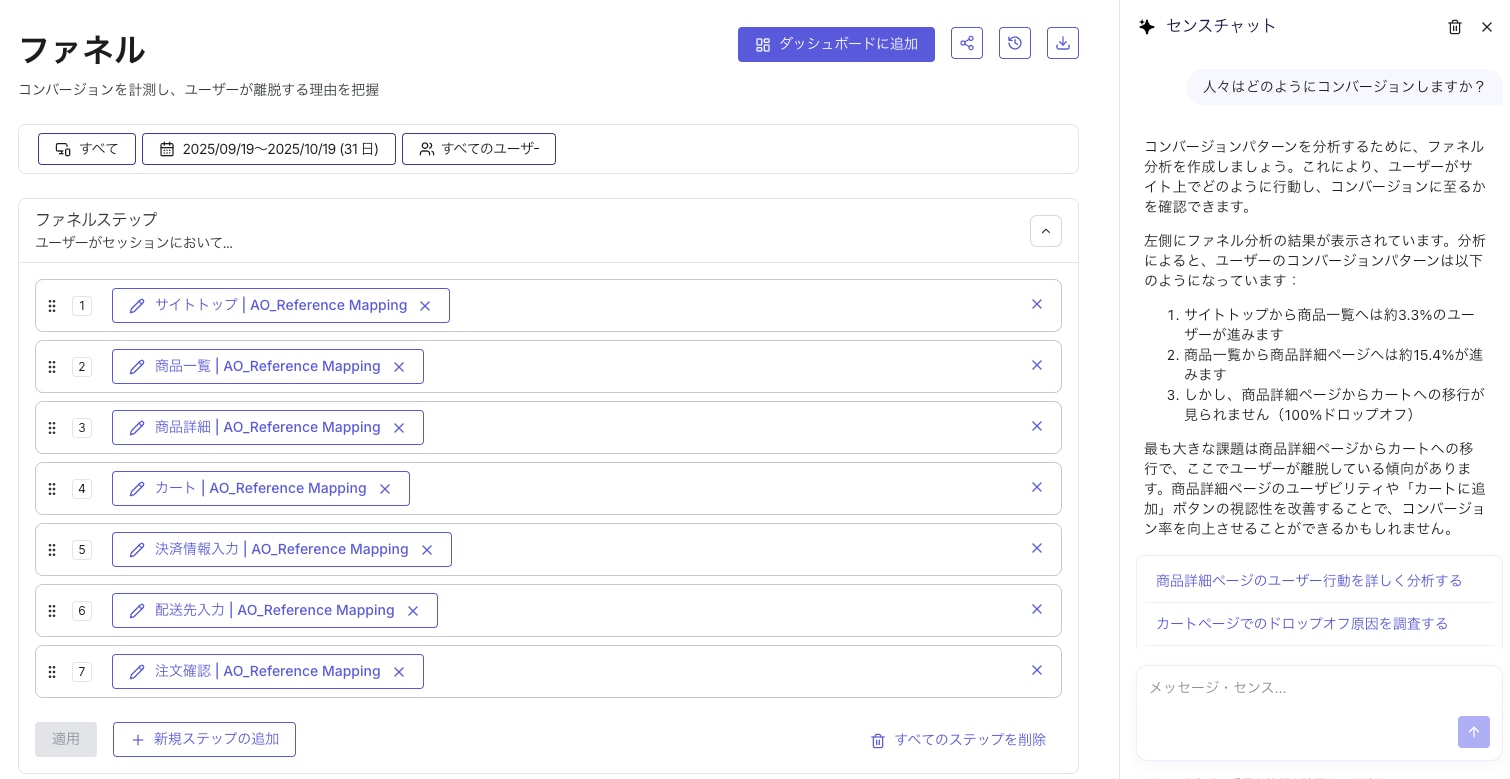Click the drag handle of step 7
The height and width of the screenshot is (779, 1510).
(x=52, y=672)
